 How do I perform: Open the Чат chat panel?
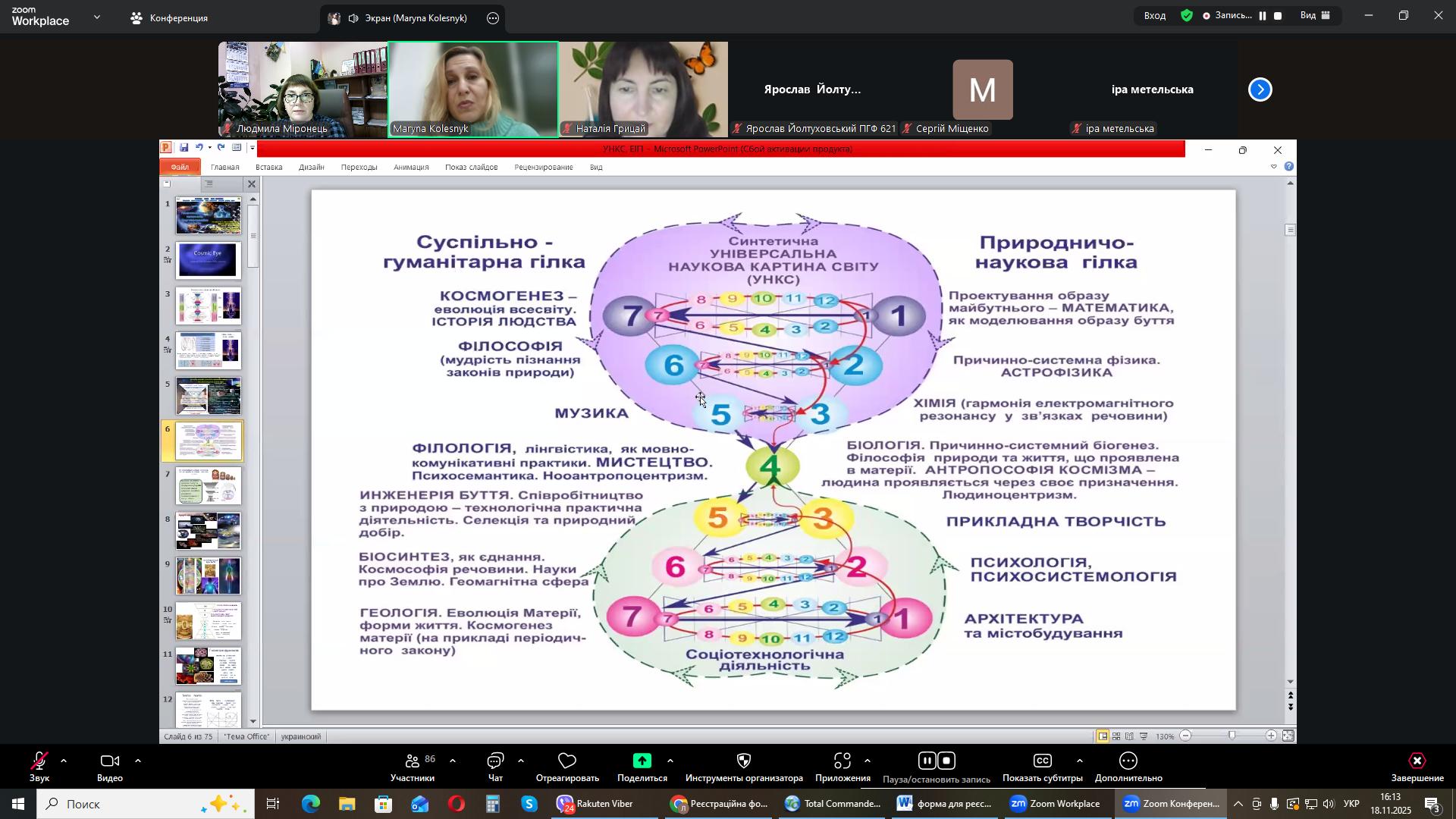coord(495,762)
